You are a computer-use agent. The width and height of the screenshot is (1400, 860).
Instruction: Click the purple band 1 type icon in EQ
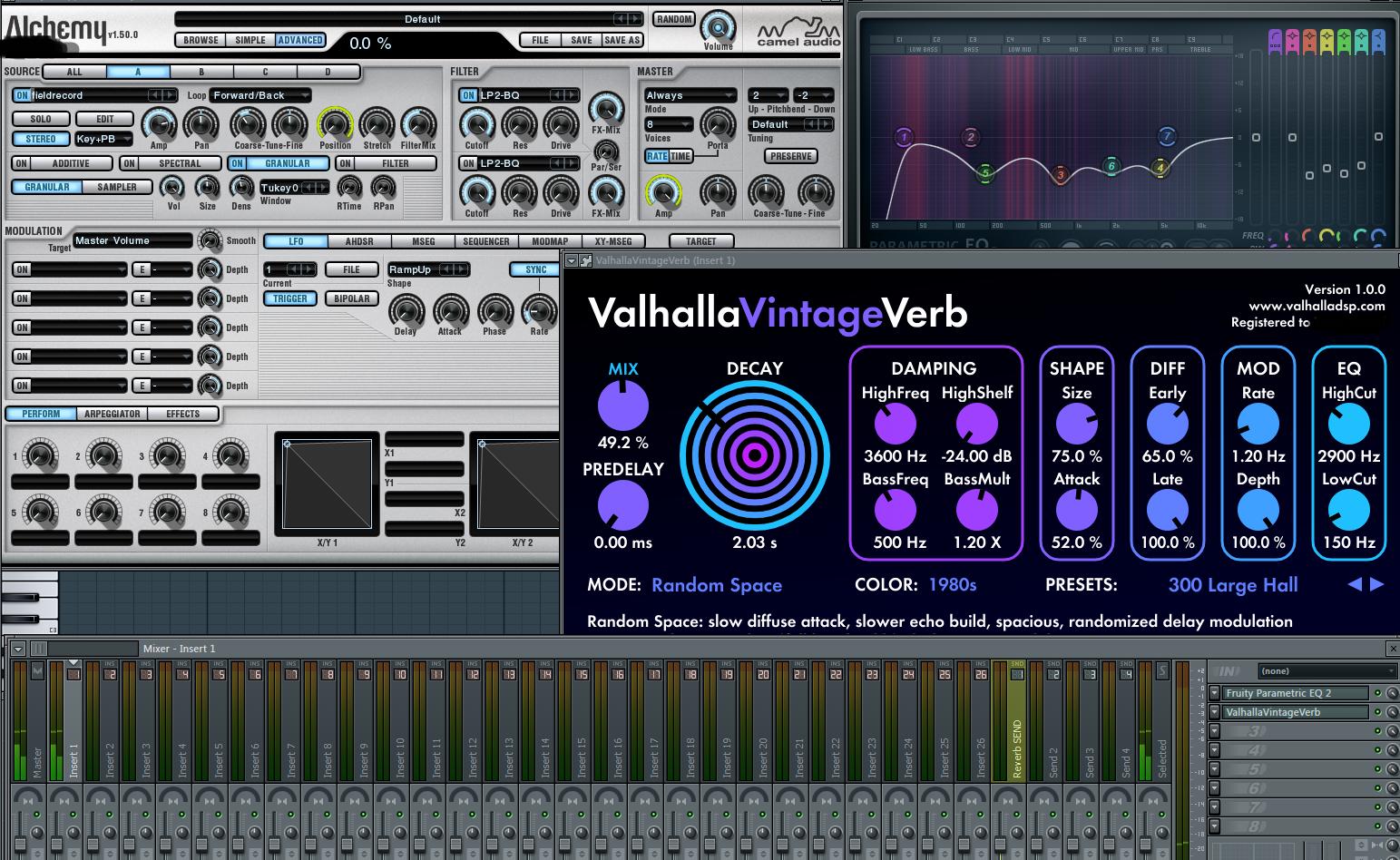pos(1276,39)
